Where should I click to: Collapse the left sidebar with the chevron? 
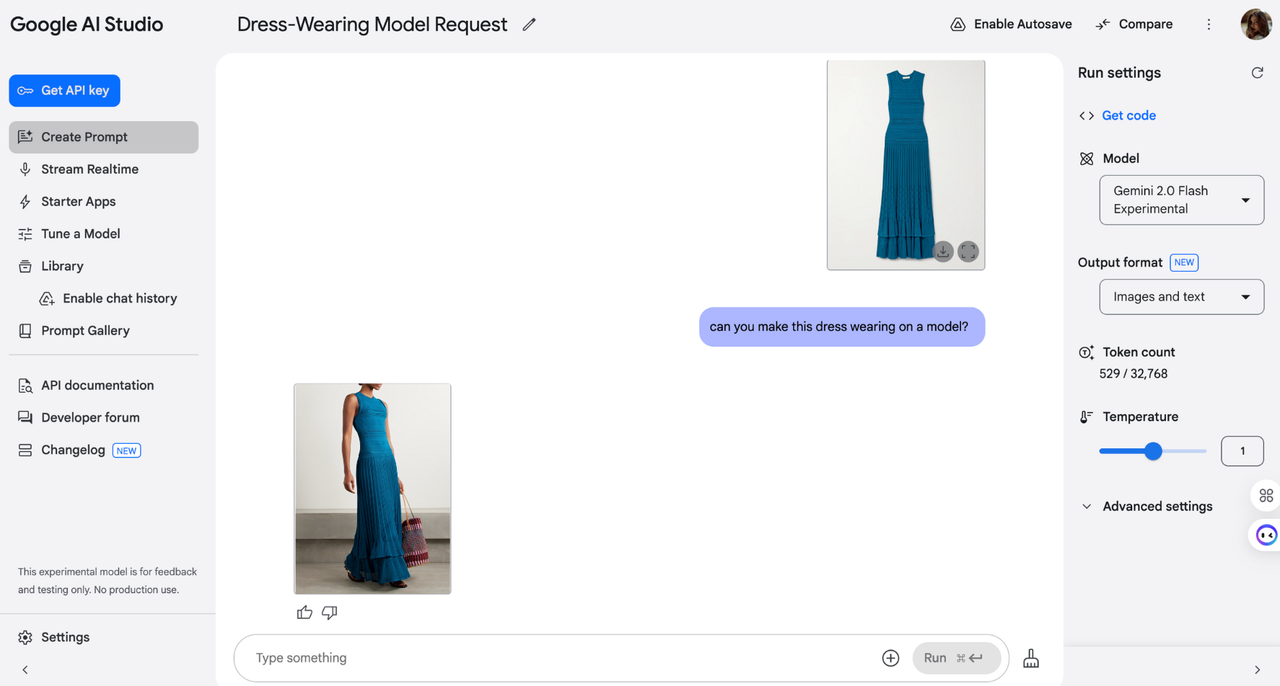(25, 670)
